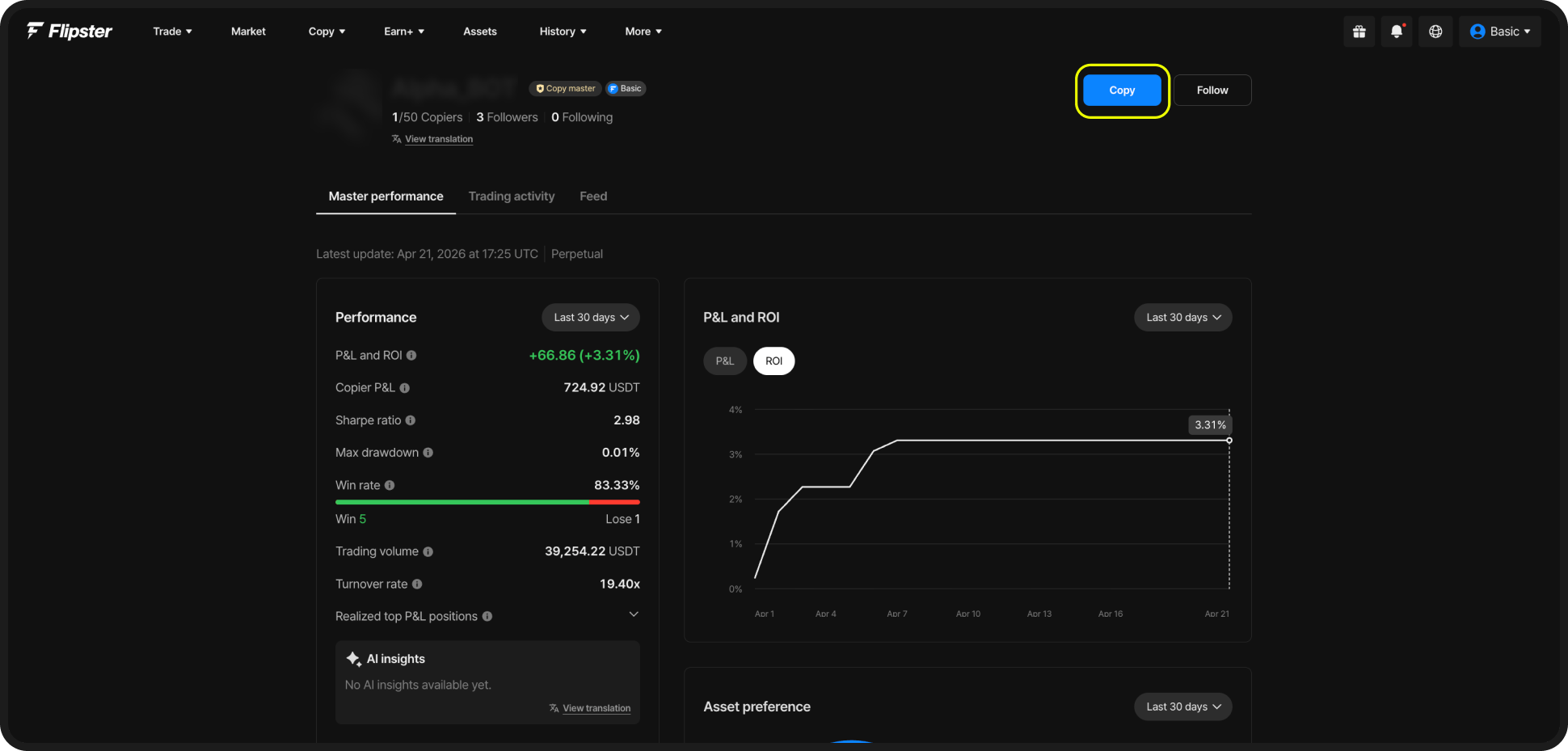The image size is (1568, 751).
Task: Open the Copy menu in navigation bar
Action: [327, 32]
